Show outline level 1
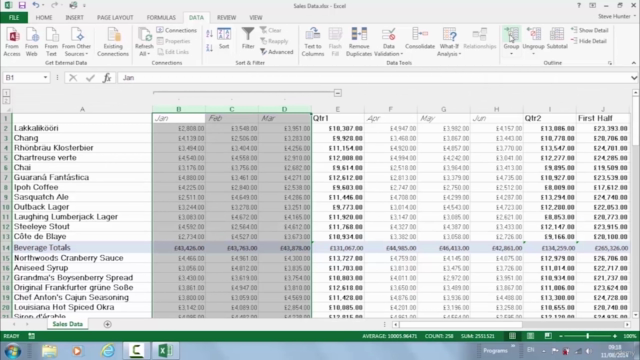Screen dimensions: 640x360 tap(6, 93)
